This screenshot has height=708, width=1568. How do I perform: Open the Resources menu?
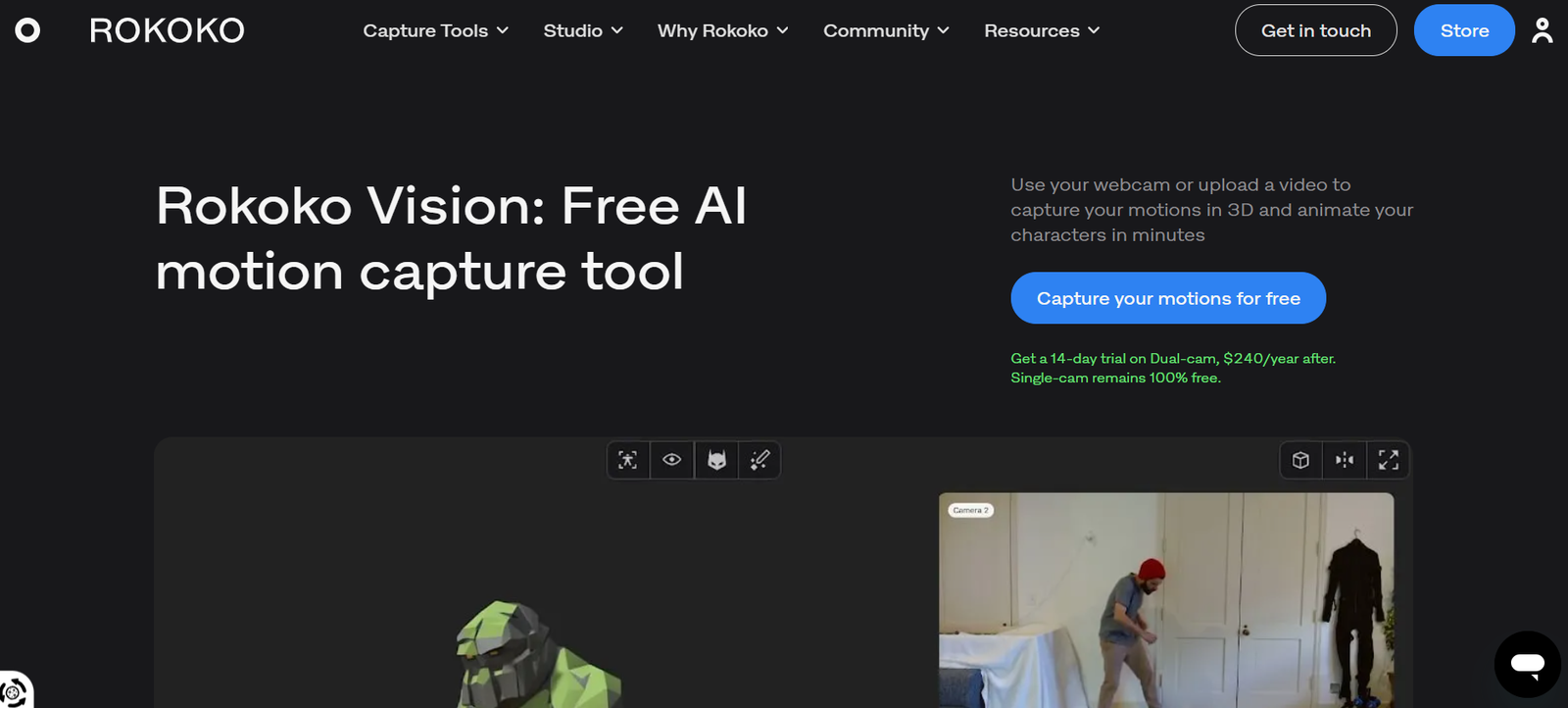click(x=1042, y=30)
